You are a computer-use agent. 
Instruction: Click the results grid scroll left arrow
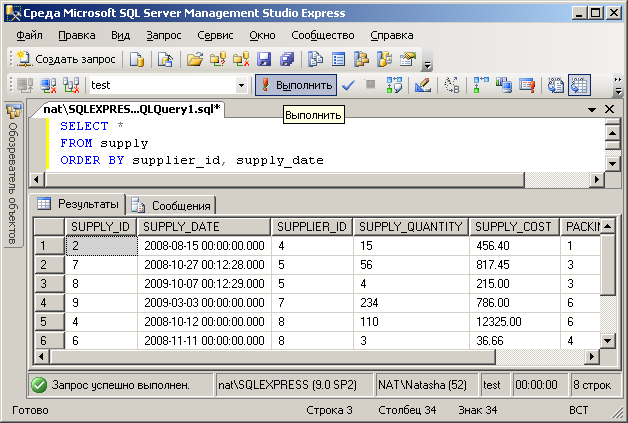tap(41, 356)
